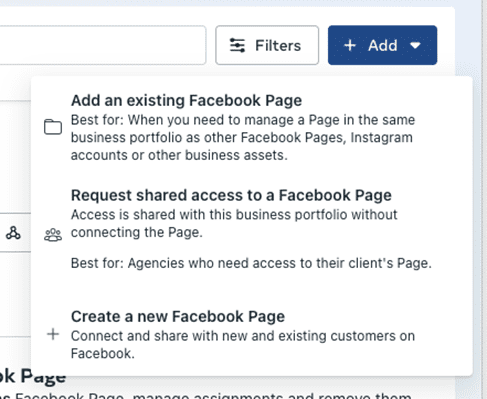The height and width of the screenshot is (399, 487).
Task: Click into the search input field
Action: [x=102, y=45]
